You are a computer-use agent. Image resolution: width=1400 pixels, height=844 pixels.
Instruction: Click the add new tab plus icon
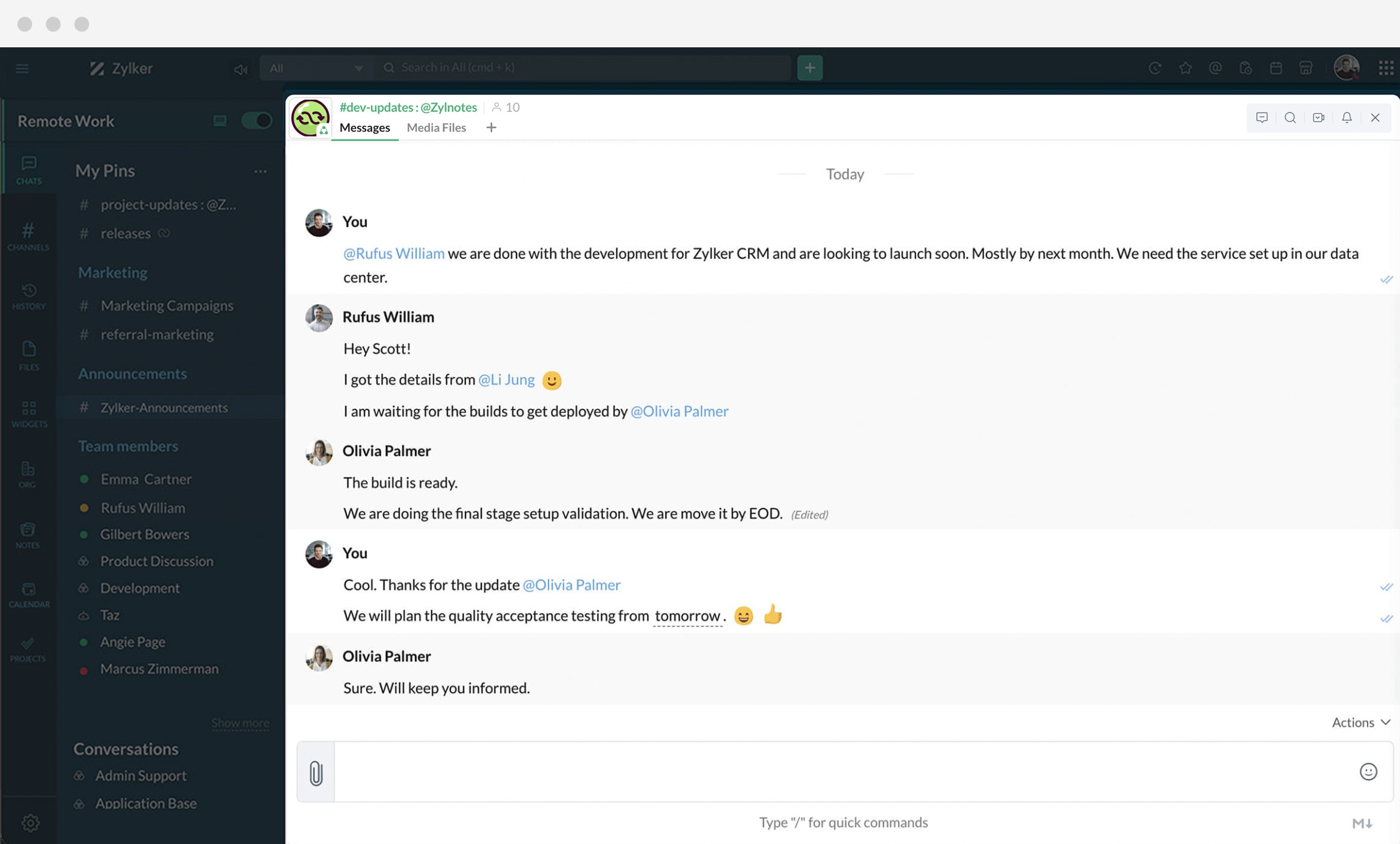490,127
